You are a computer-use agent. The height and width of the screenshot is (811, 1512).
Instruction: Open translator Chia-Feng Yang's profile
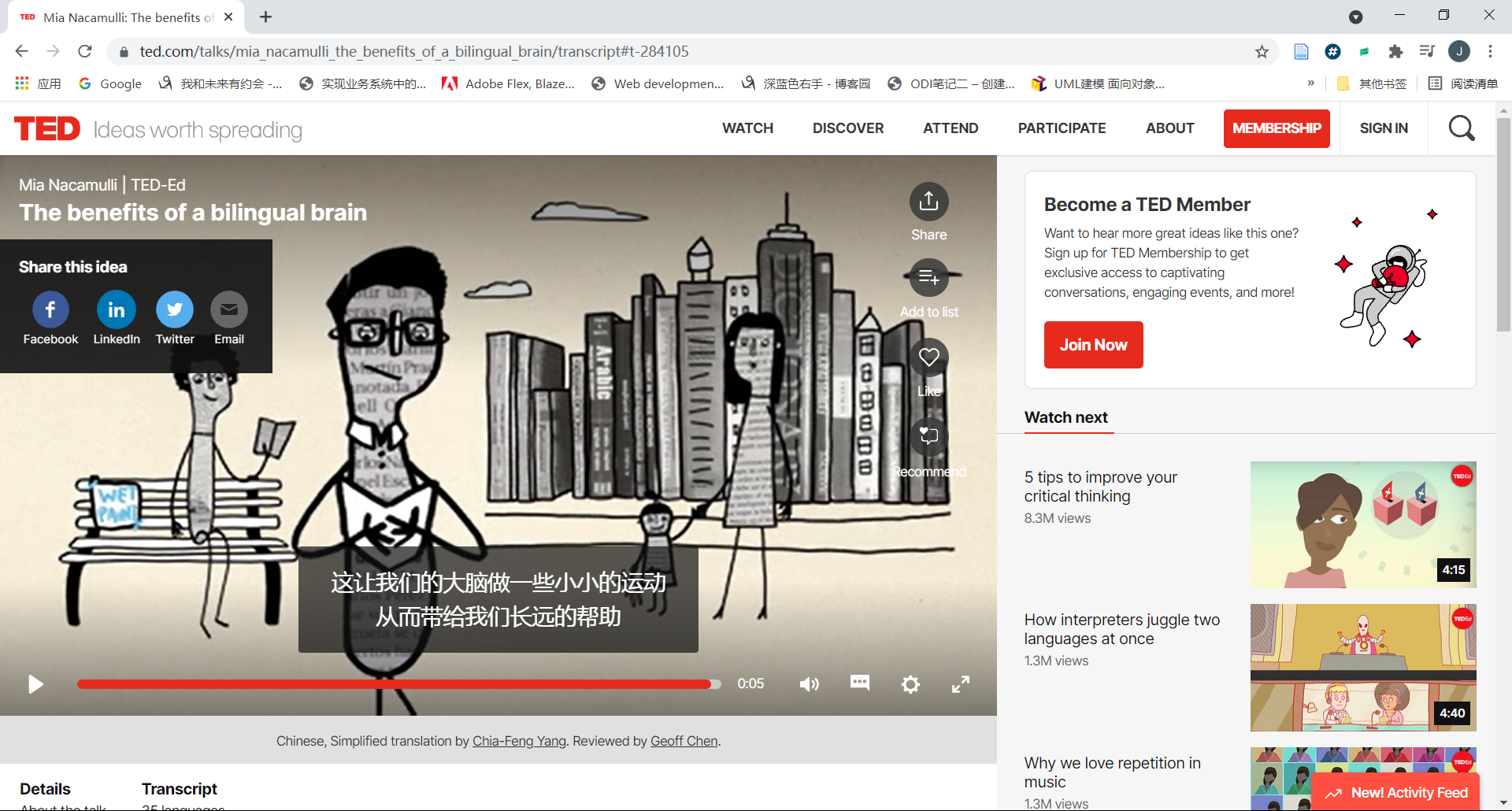519,741
